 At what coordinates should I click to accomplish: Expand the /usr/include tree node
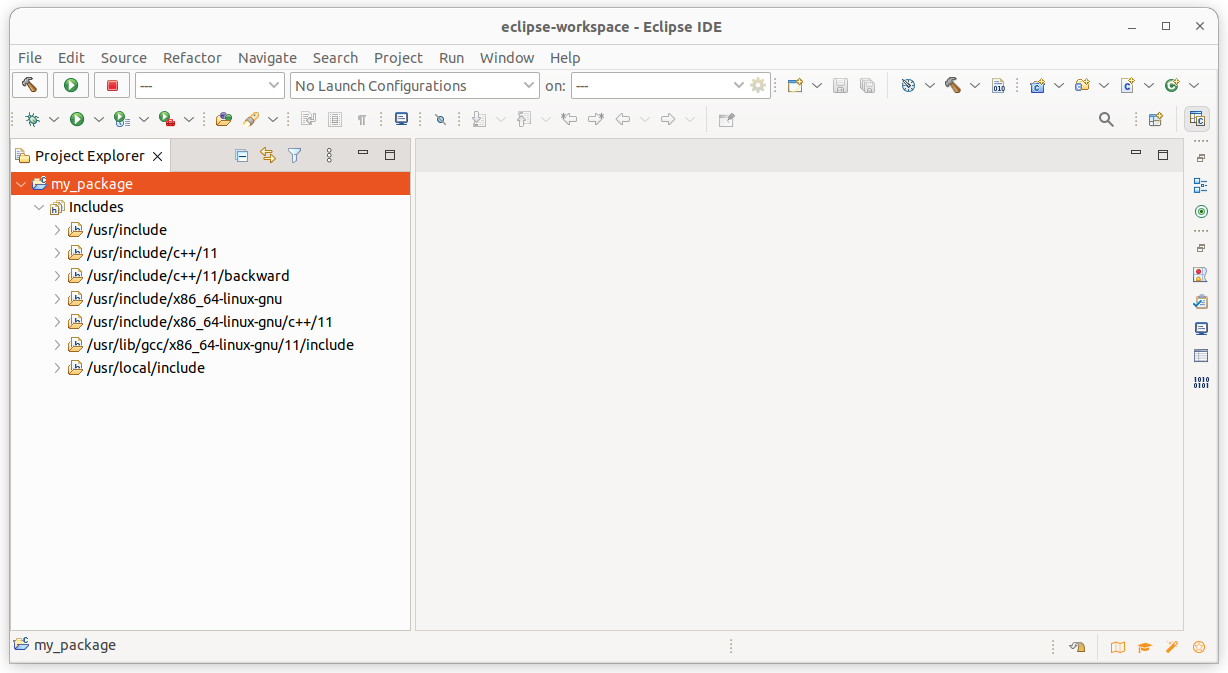(x=58, y=230)
